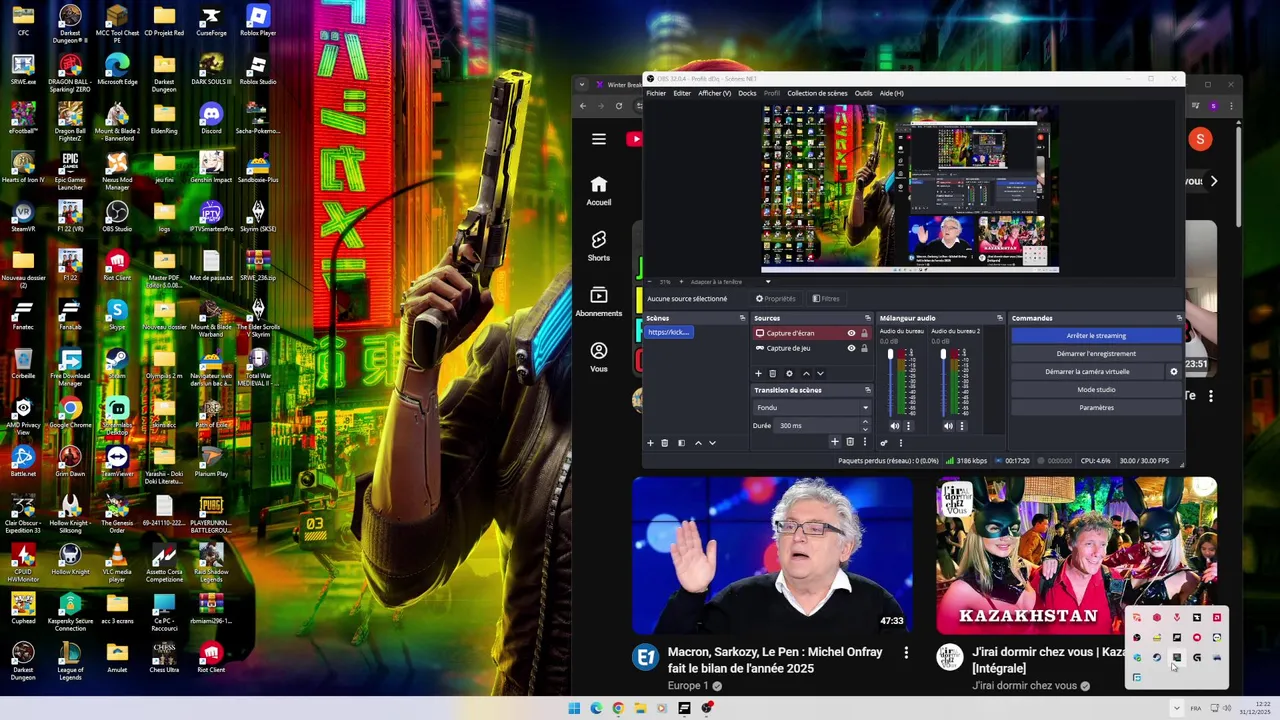The height and width of the screenshot is (720, 1280).
Task: Delete selected source with Sources trash icon
Action: coord(773,373)
